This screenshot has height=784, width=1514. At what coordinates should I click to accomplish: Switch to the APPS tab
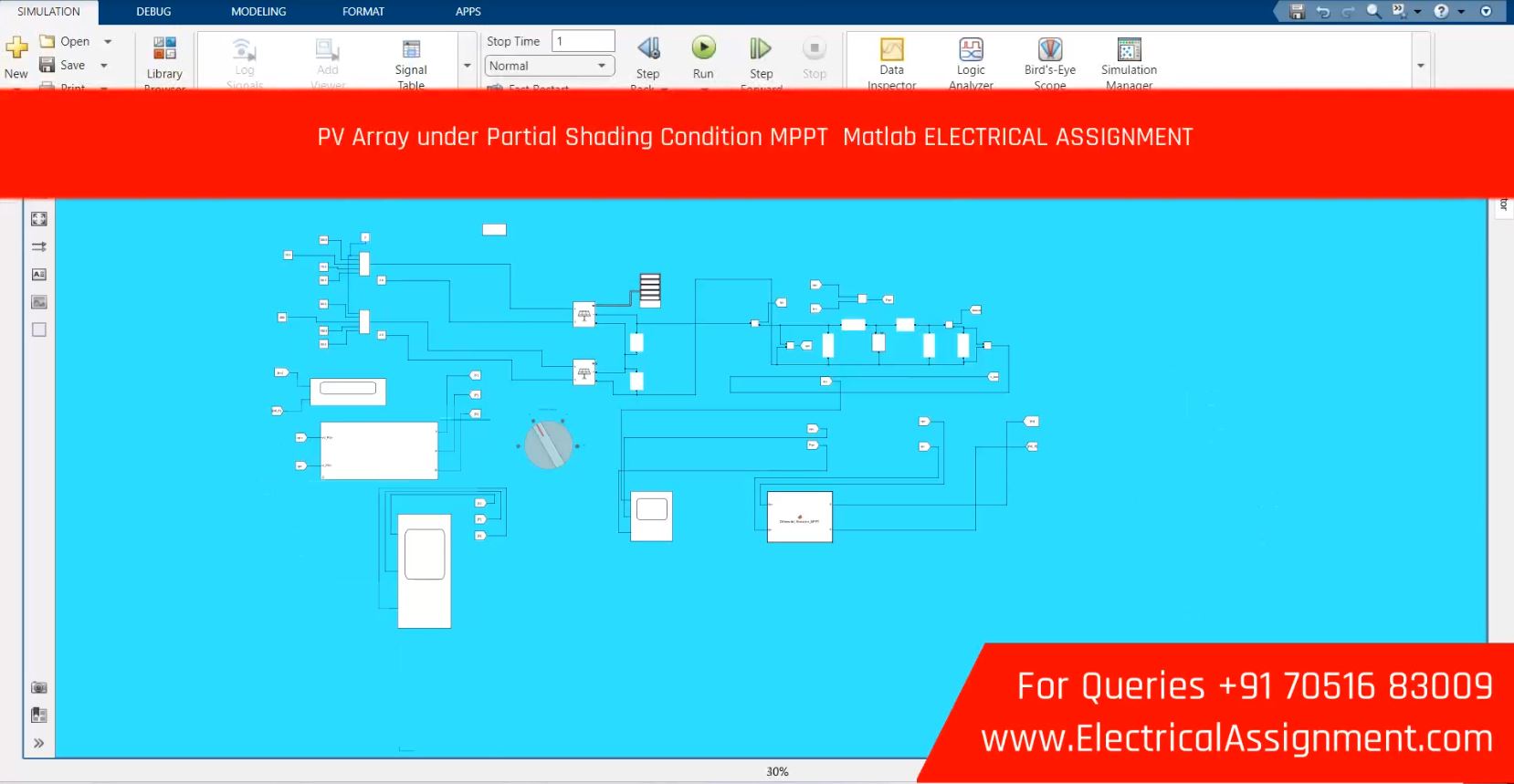(x=468, y=12)
